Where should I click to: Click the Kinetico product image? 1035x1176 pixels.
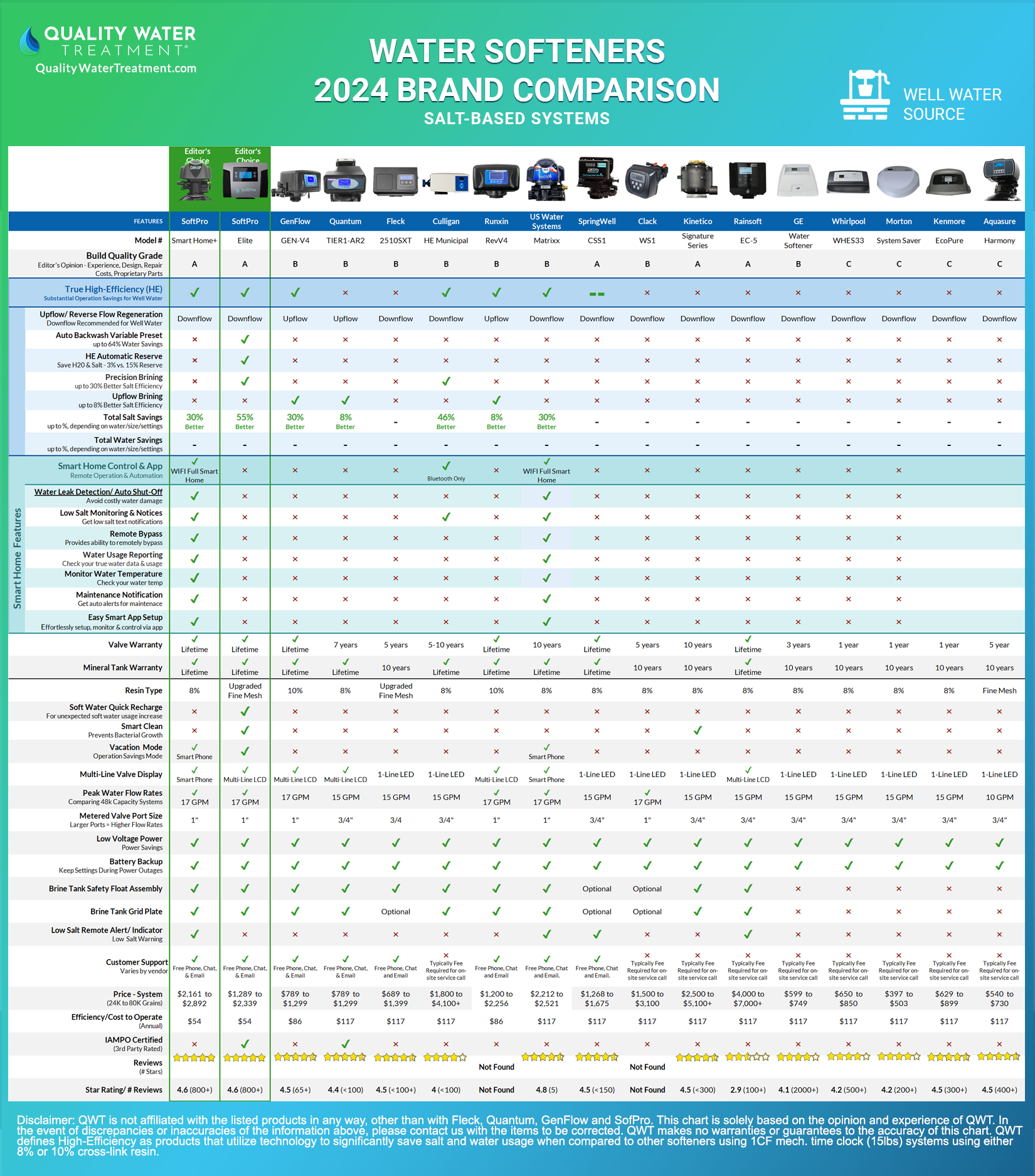pyautogui.click(x=698, y=179)
